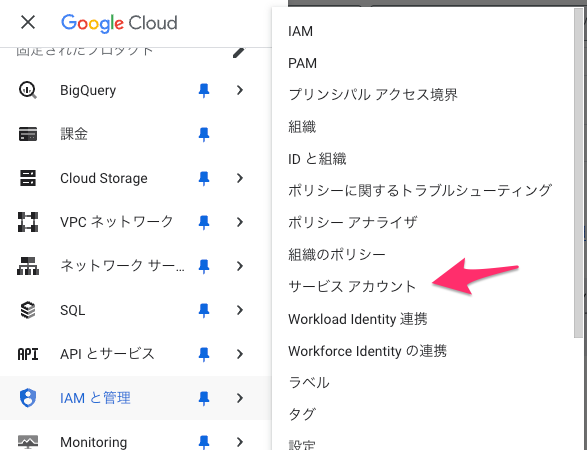Unpin Monitoring using its pin icon
The image size is (587, 450).
[x=204, y=443]
